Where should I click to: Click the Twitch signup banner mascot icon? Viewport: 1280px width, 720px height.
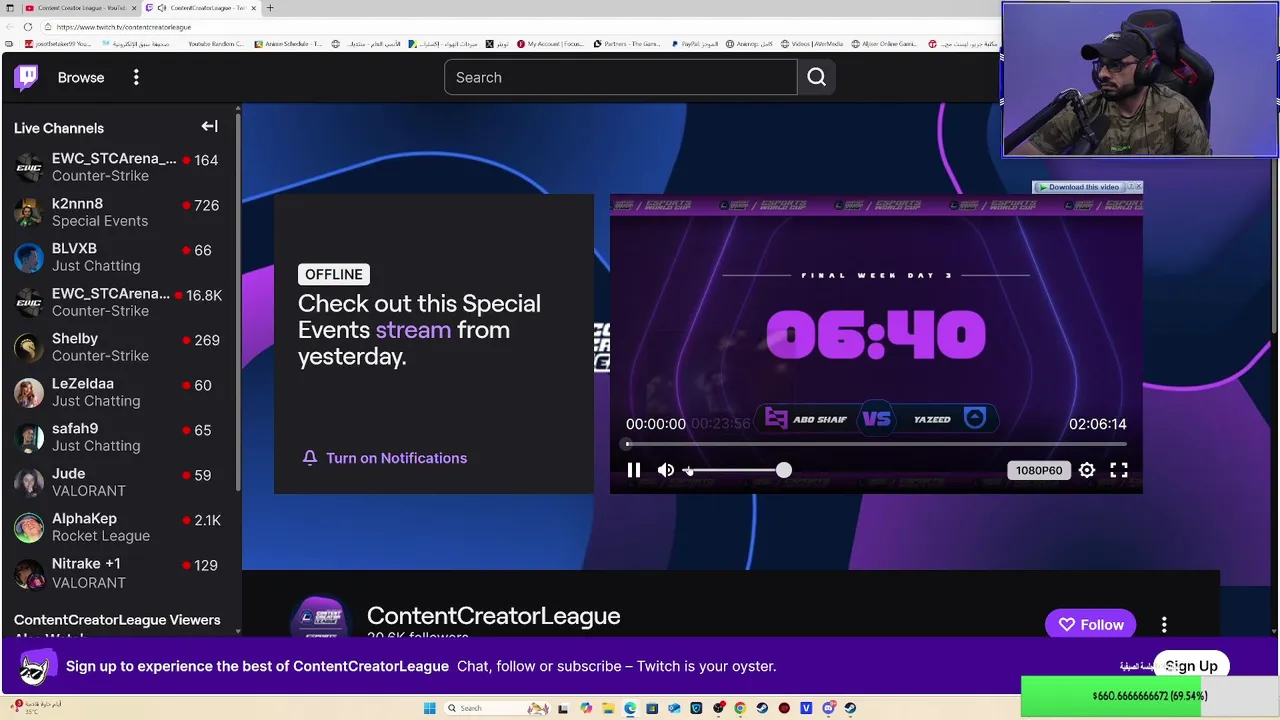click(36, 666)
